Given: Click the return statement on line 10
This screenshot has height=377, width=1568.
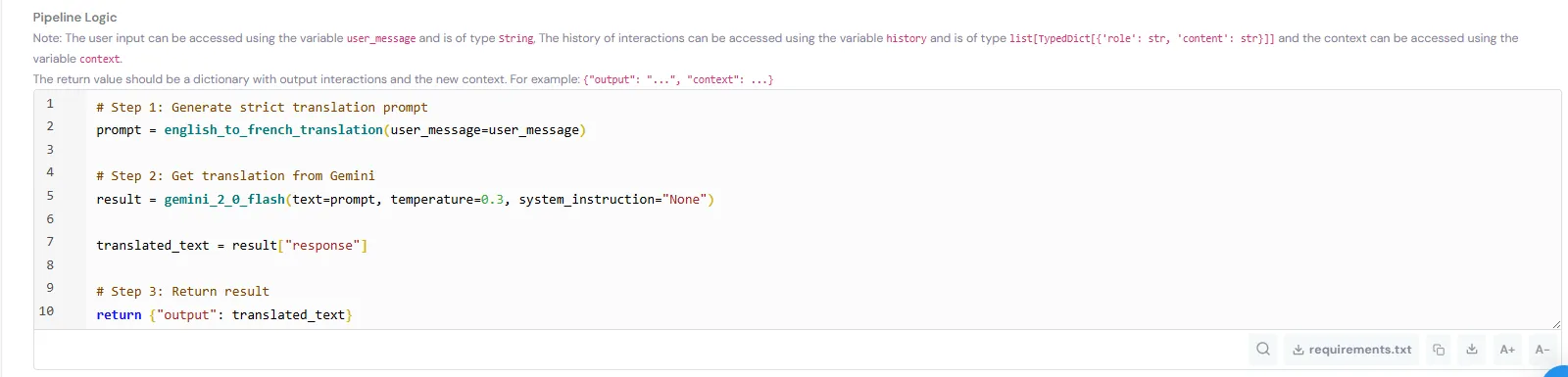Looking at the screenshot, I should click(223, 315).
